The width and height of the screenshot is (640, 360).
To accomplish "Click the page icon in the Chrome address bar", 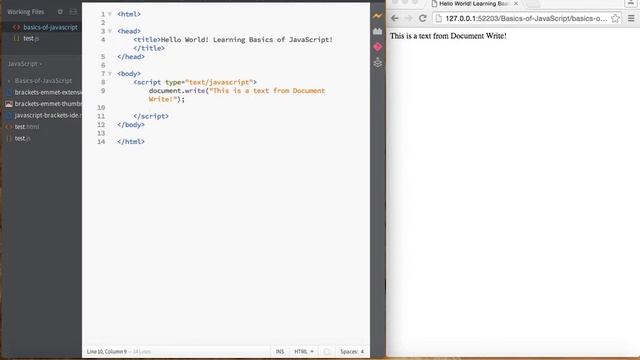I will point(439,18).
